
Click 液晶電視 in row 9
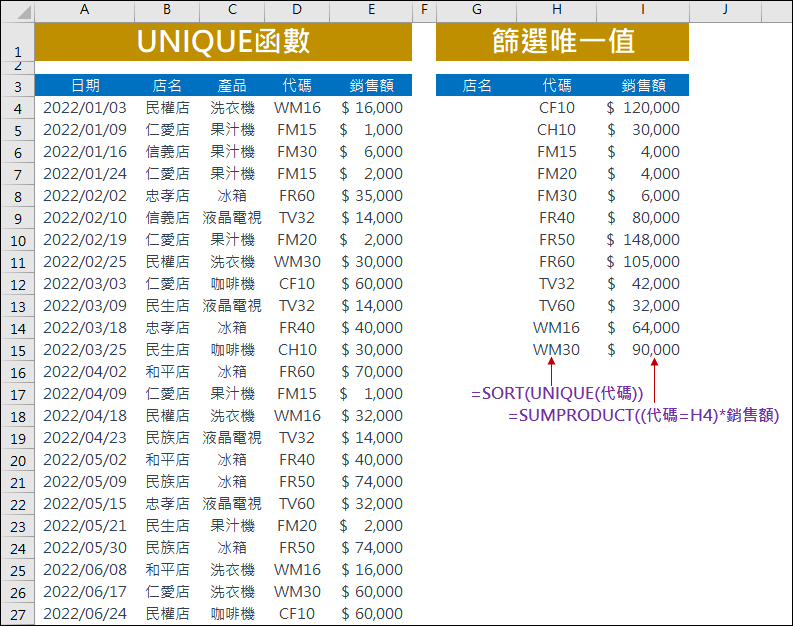232,218
